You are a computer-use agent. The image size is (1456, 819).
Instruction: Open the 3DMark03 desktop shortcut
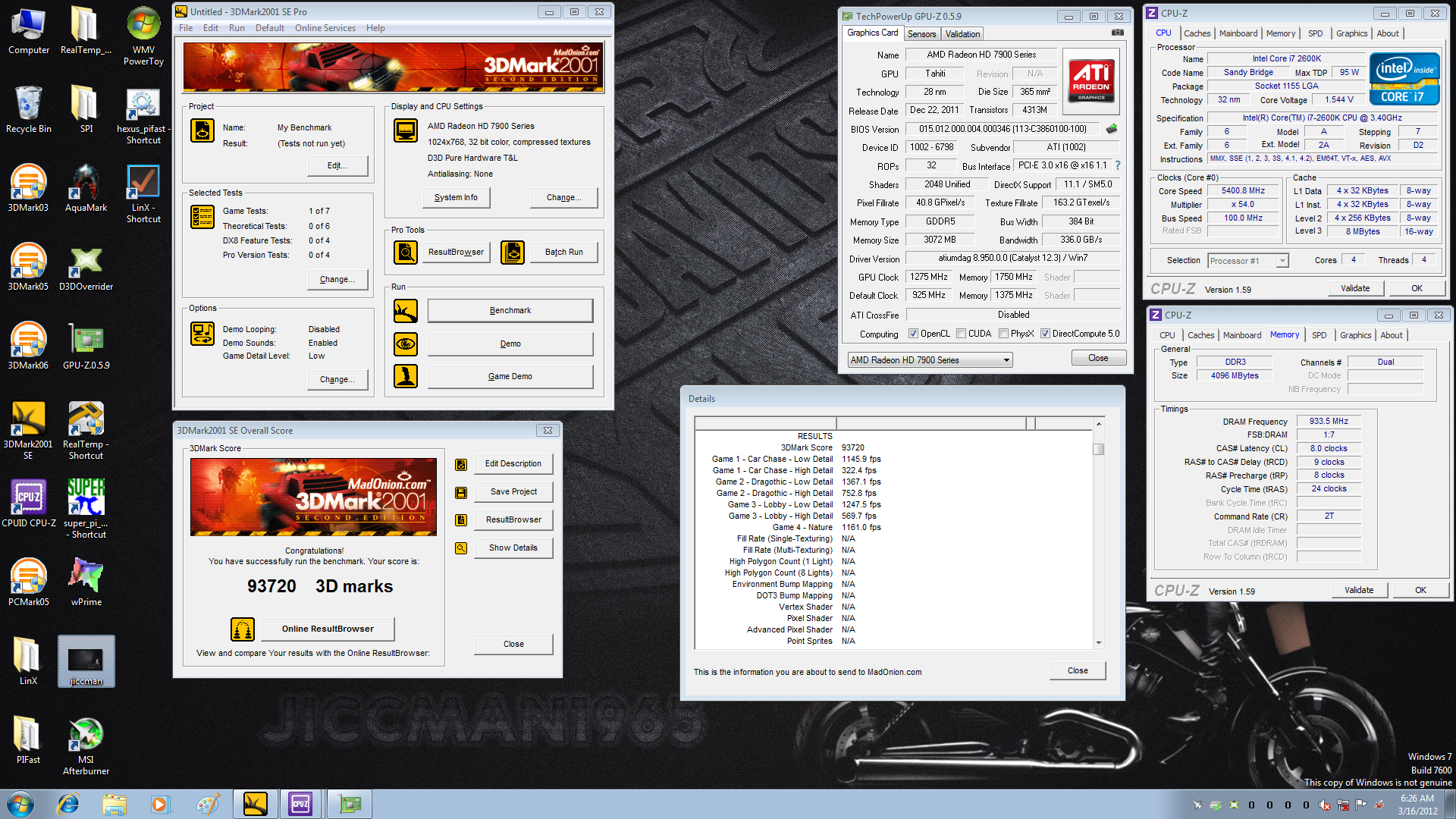point(28,188)
